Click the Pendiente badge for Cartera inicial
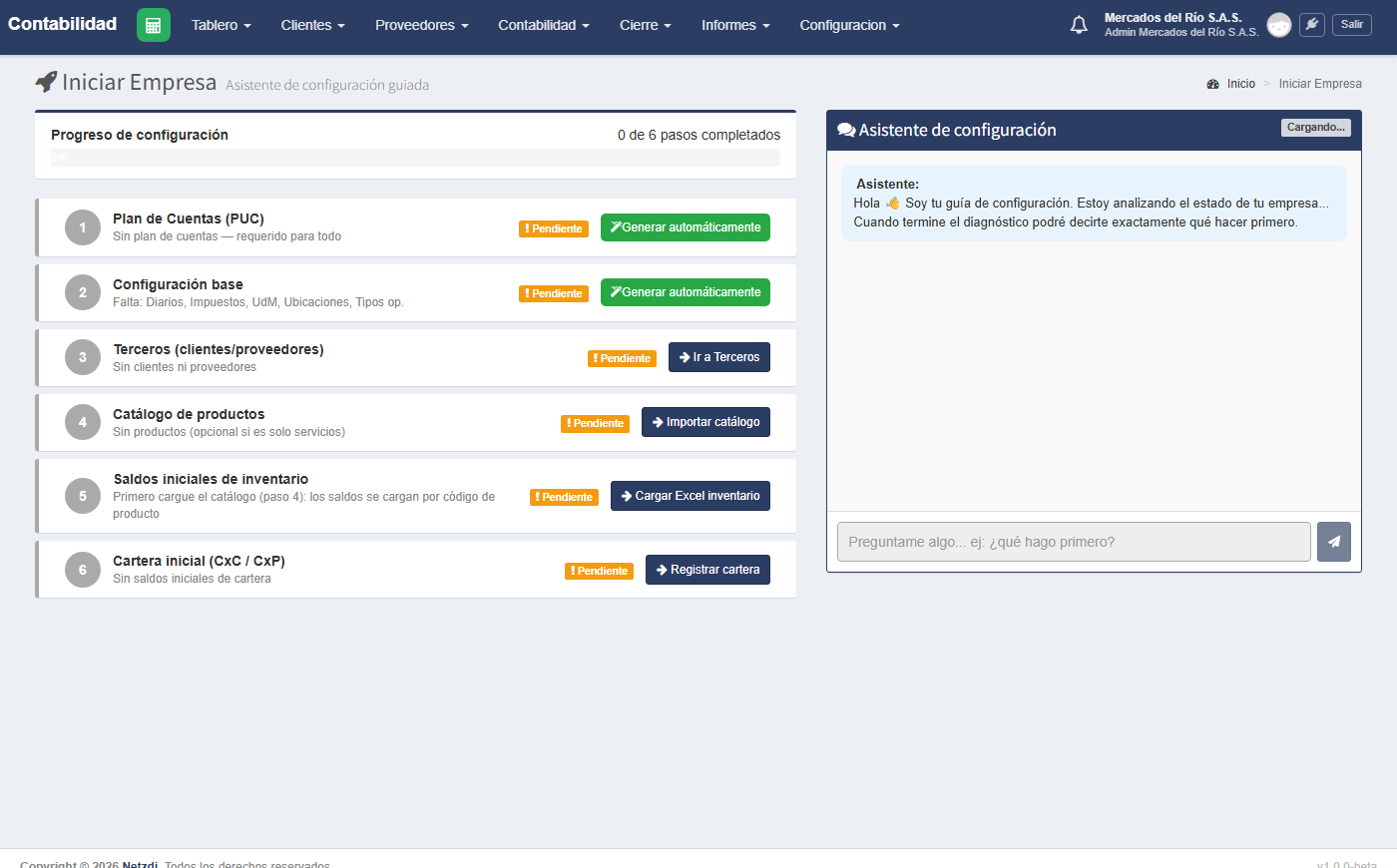The width and height of the screenshot is (1397, 868). (600, 571)
